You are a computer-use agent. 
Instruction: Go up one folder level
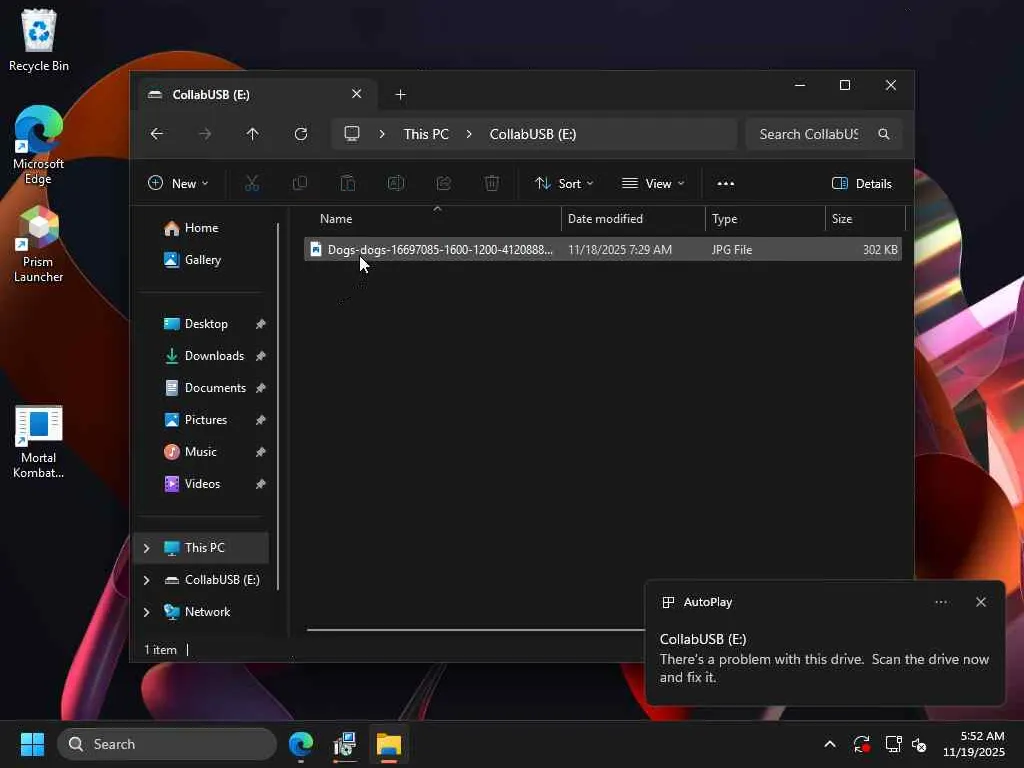(253, 134)
